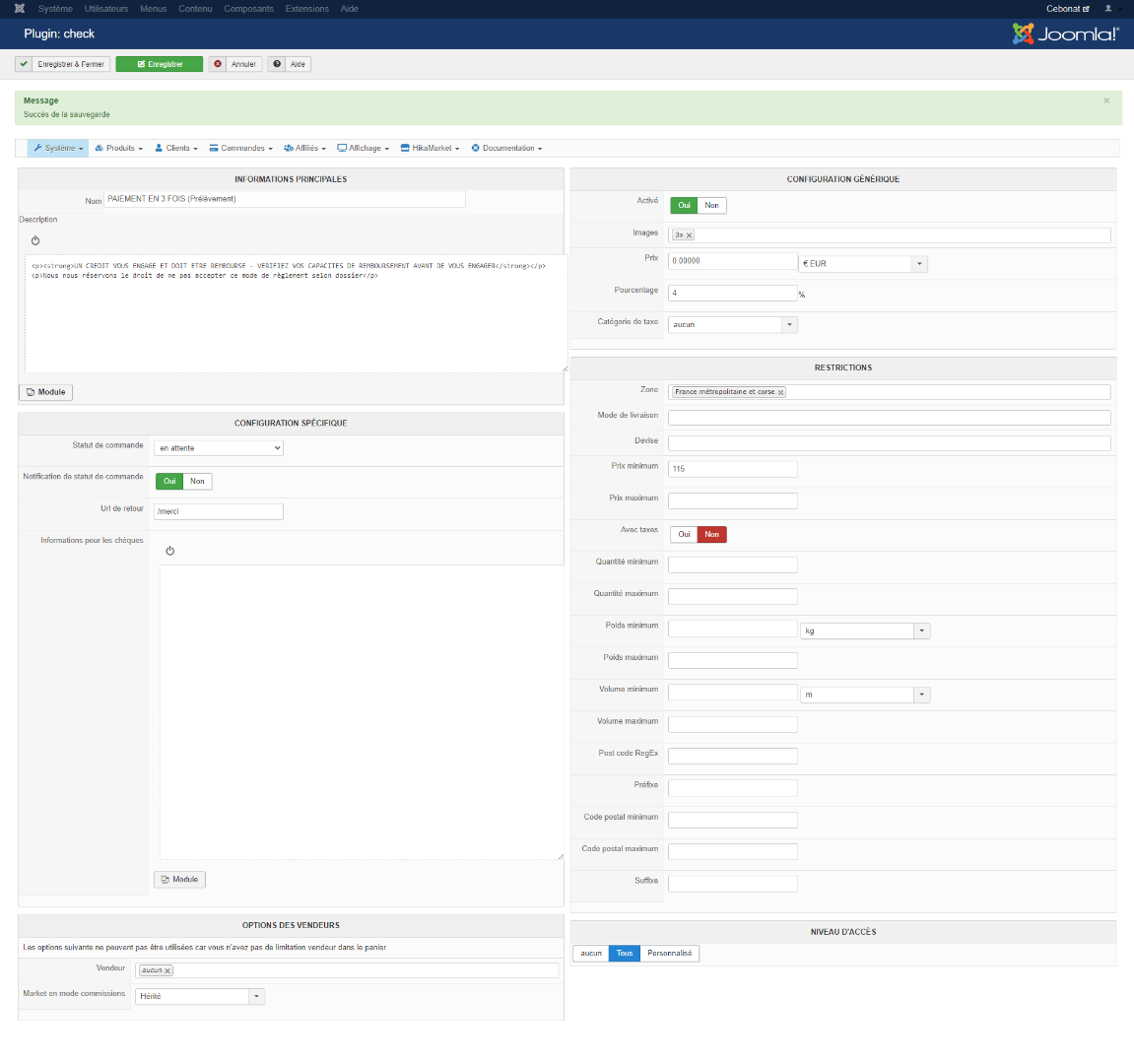Select Tous access level
1134x1064 pixels.
625,954
